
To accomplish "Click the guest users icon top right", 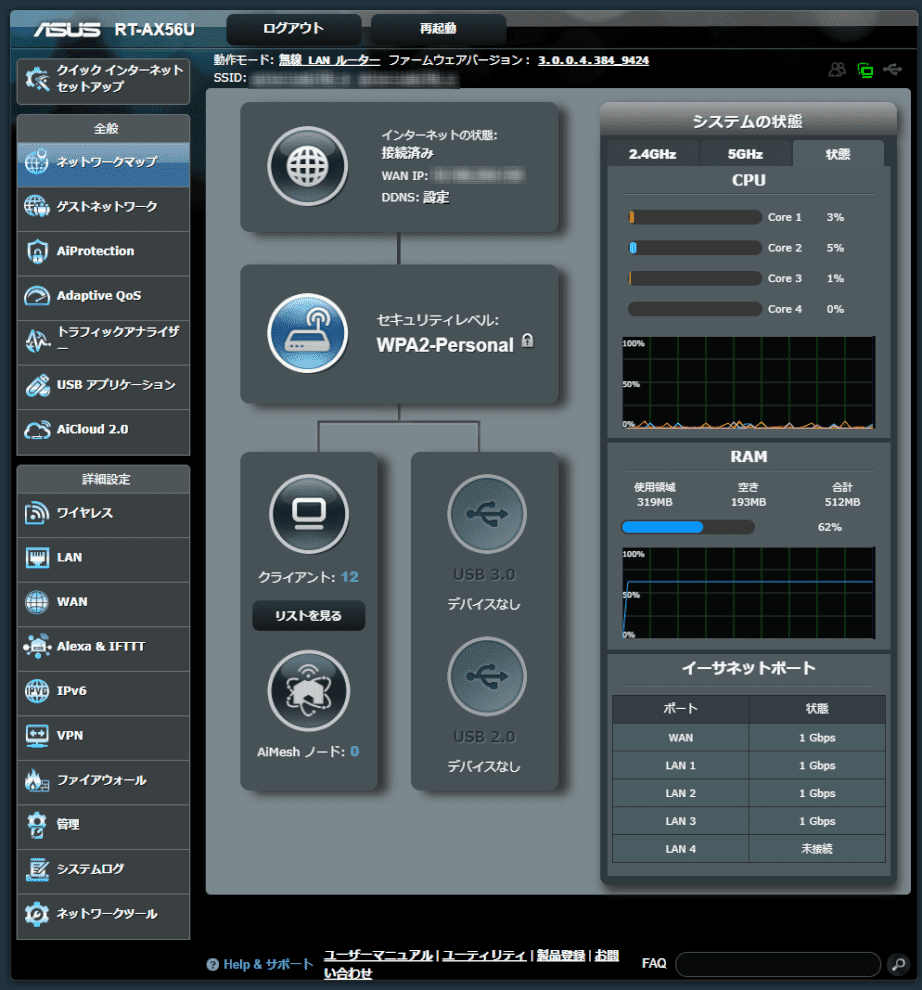I will (837, 69).
